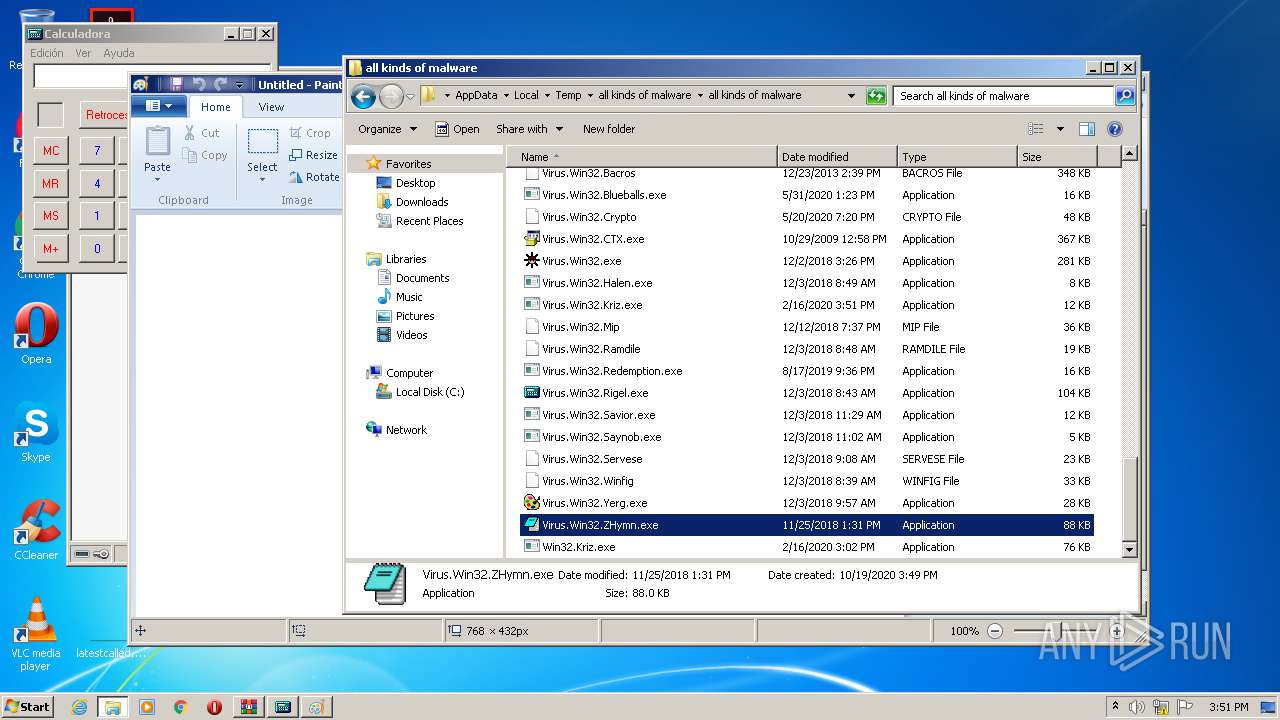Select Local Disk (C:) in navigation pane
The width and height of the screenshot is (1280, 720).
tap(430, 392)
